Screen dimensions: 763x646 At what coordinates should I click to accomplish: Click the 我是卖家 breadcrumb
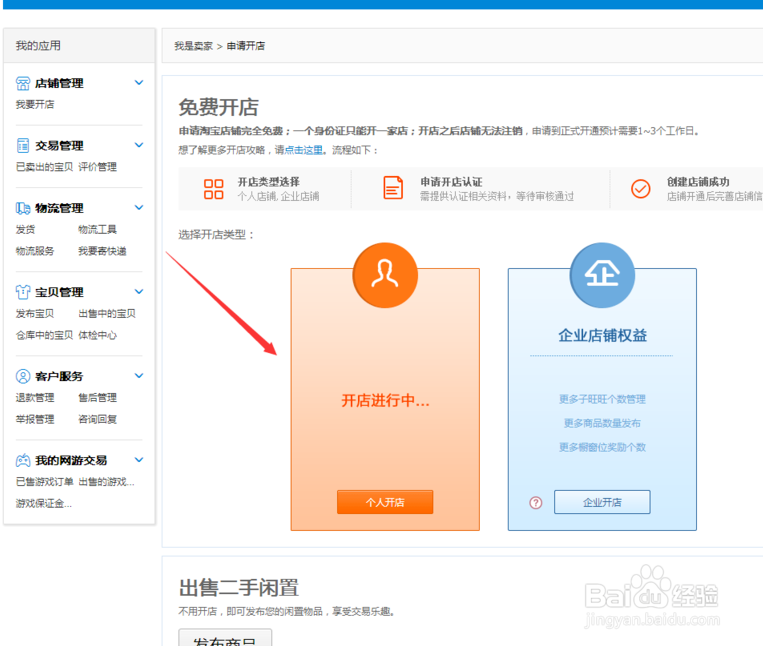click(x=194, y=46)
